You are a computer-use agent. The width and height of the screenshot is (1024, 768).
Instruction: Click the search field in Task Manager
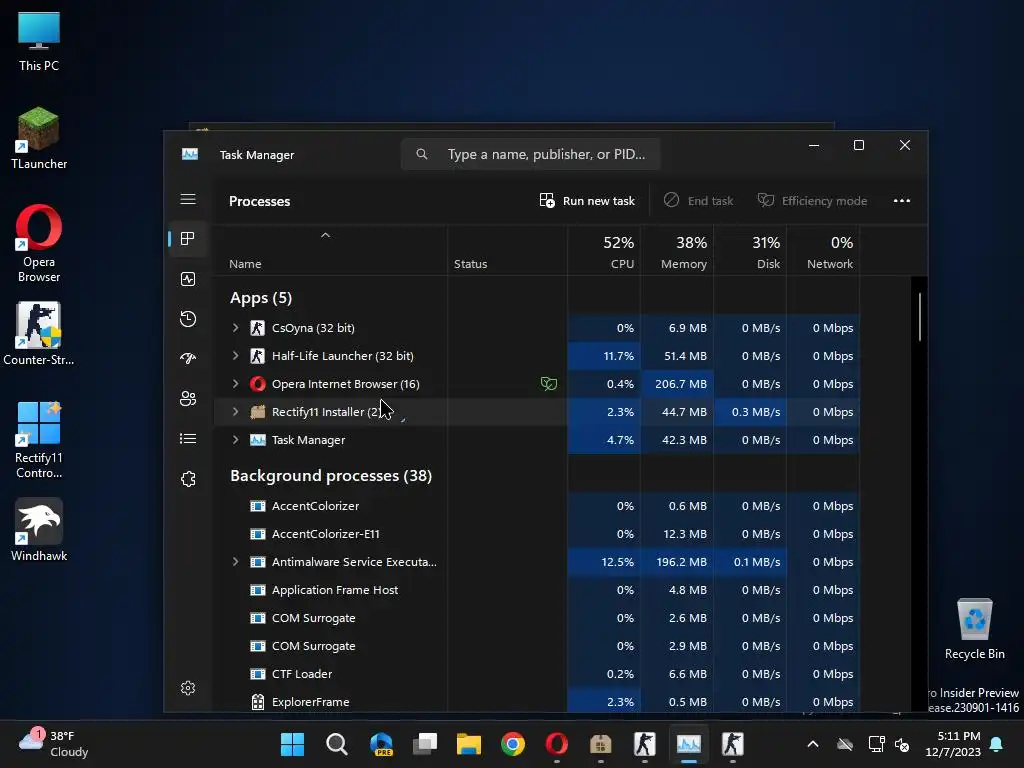[530, 154]
